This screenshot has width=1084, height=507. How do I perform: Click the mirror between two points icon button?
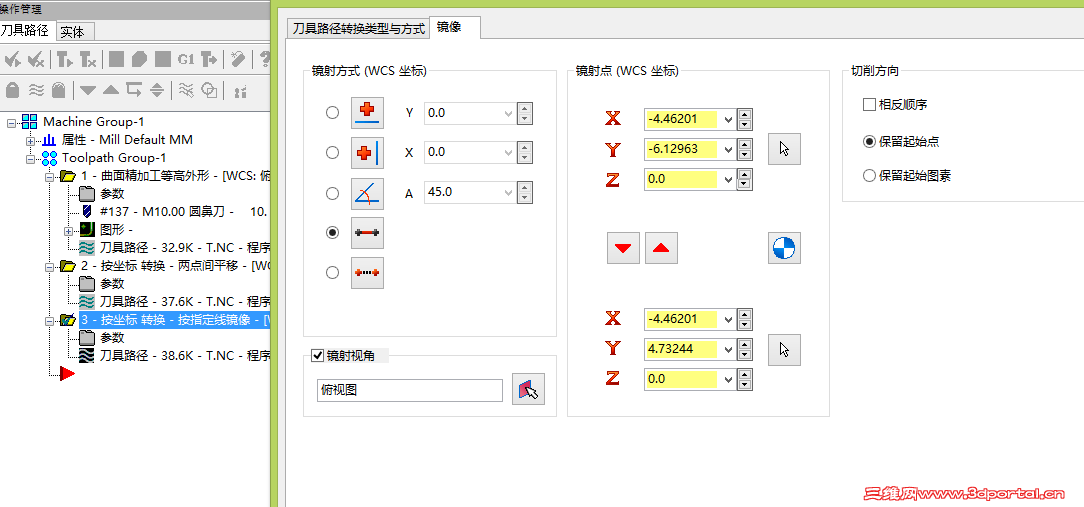(367, 272)
